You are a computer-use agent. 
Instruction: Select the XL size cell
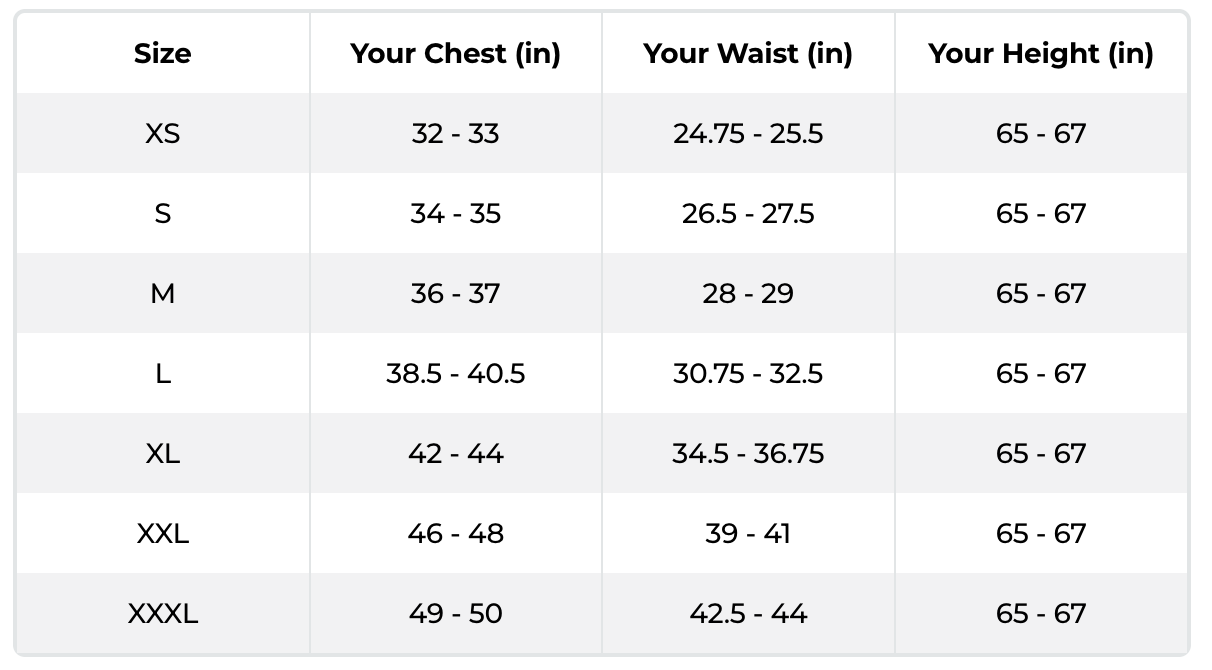pos(162,453)
